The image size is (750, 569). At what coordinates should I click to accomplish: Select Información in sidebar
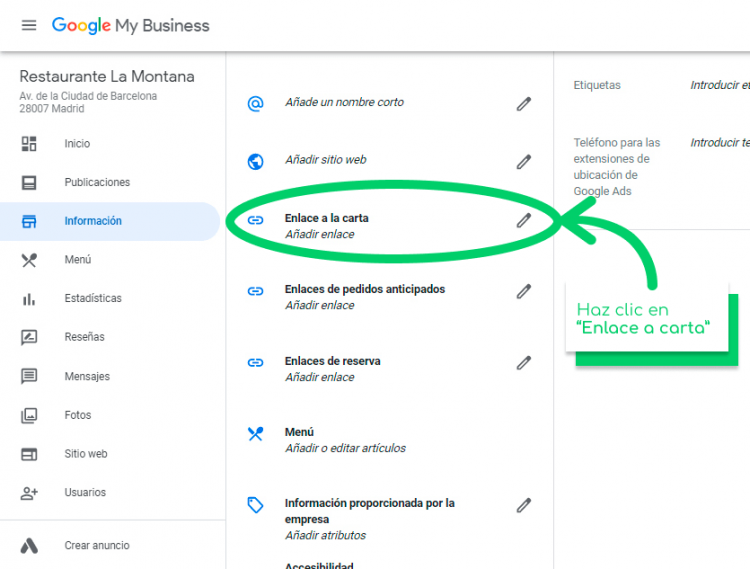pos(110,221)
